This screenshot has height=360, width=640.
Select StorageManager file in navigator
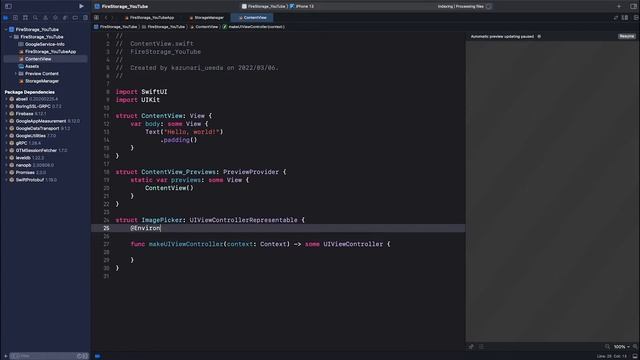point(42,81)
